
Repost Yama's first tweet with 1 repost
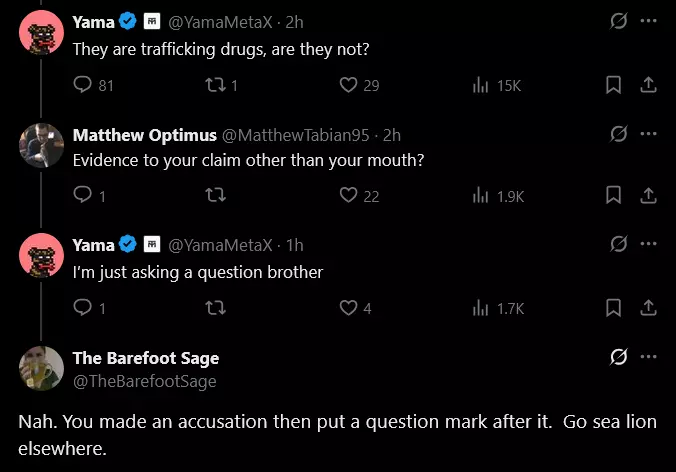[221, 85]
